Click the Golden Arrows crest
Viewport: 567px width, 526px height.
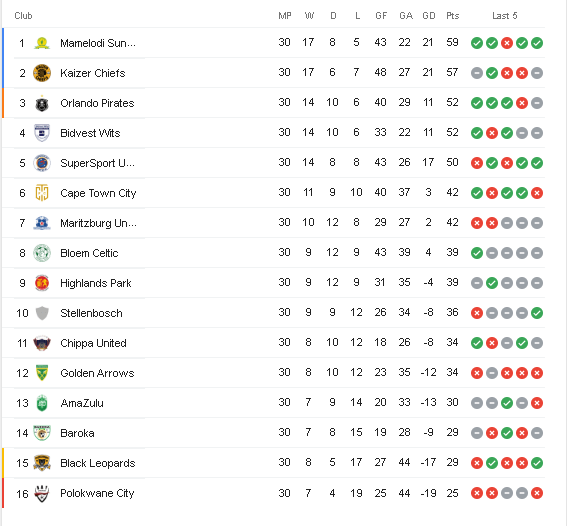42,373
